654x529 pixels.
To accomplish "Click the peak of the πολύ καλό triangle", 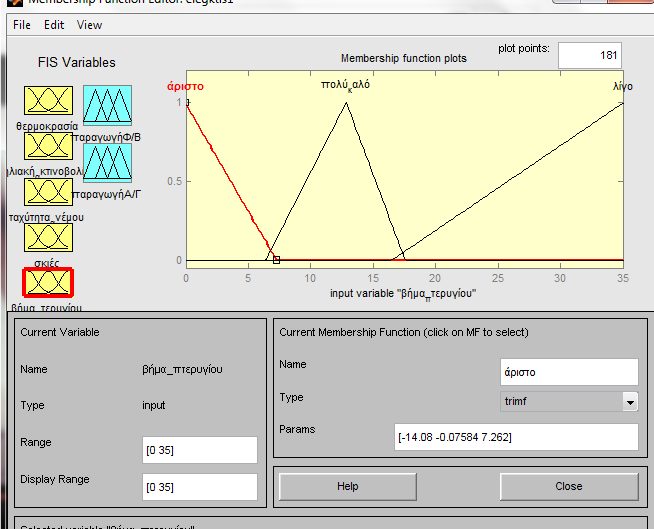I will 346,103.
